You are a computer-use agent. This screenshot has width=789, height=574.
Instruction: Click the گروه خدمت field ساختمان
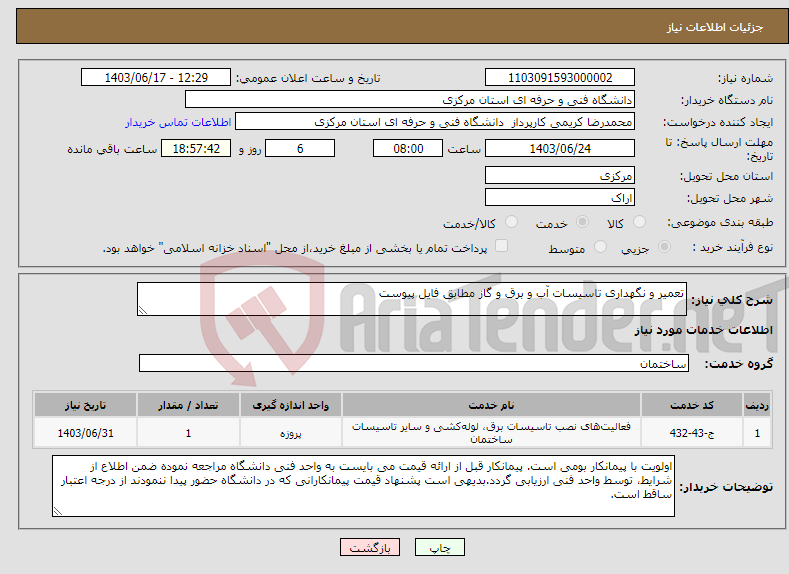(x=414, y=363)
